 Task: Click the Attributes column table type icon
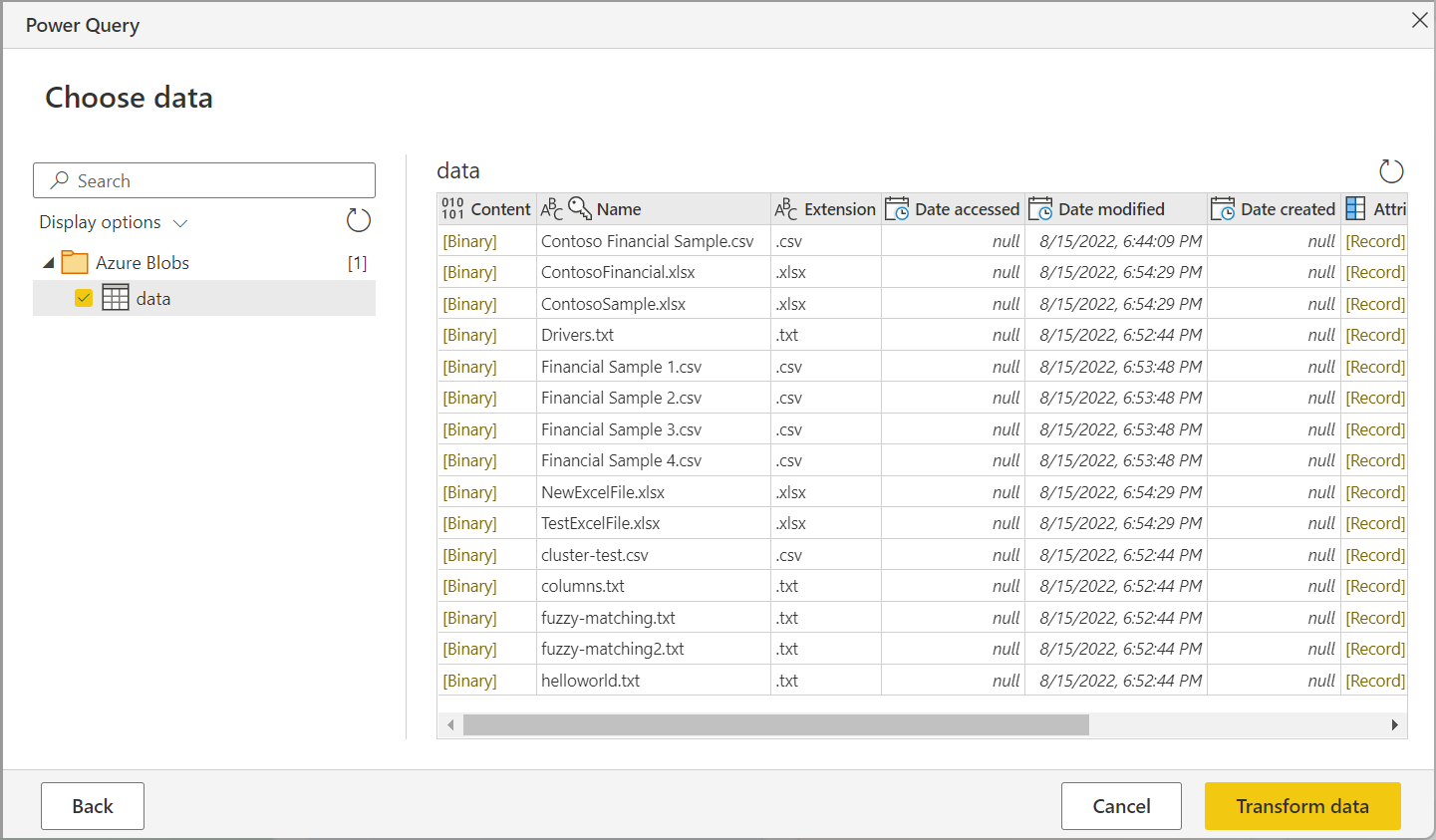click(x=1355, y=209)
